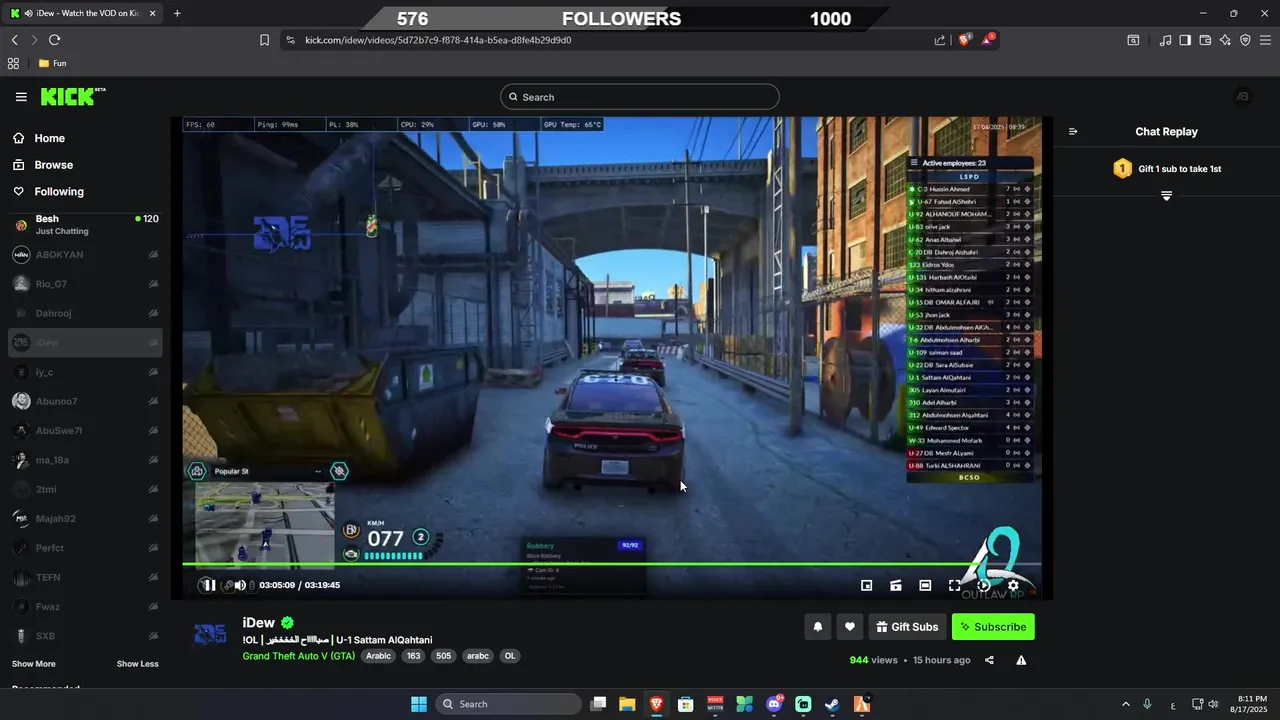The image size is (1280, 720).
Task: Open the Grand Theft Auto V category link
Action: coord(298,656)
